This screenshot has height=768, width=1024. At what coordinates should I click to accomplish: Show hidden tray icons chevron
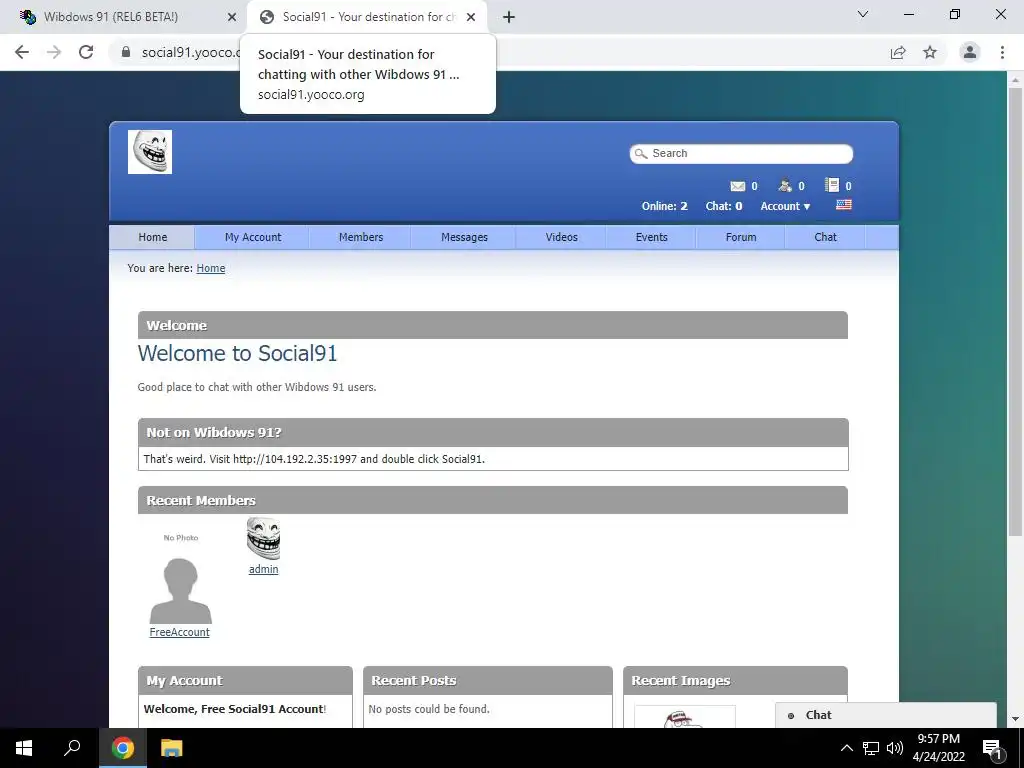coord(846,748)
